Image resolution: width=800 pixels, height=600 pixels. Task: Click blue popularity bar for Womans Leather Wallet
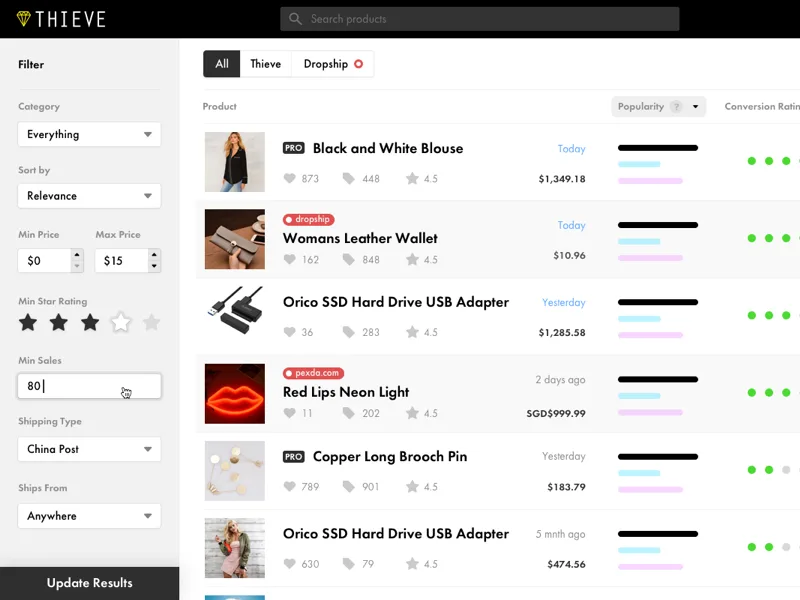point(639,241)
